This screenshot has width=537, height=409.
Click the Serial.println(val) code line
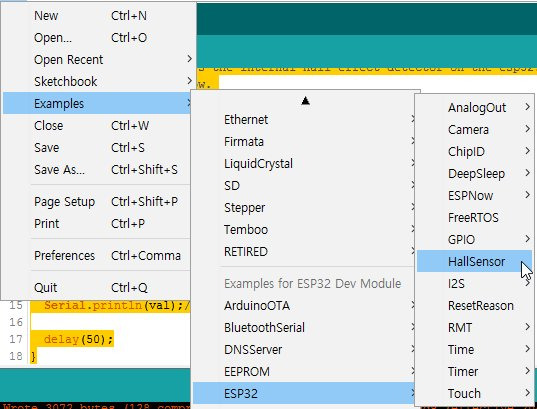pyautogui.click(x=116, y=305)
